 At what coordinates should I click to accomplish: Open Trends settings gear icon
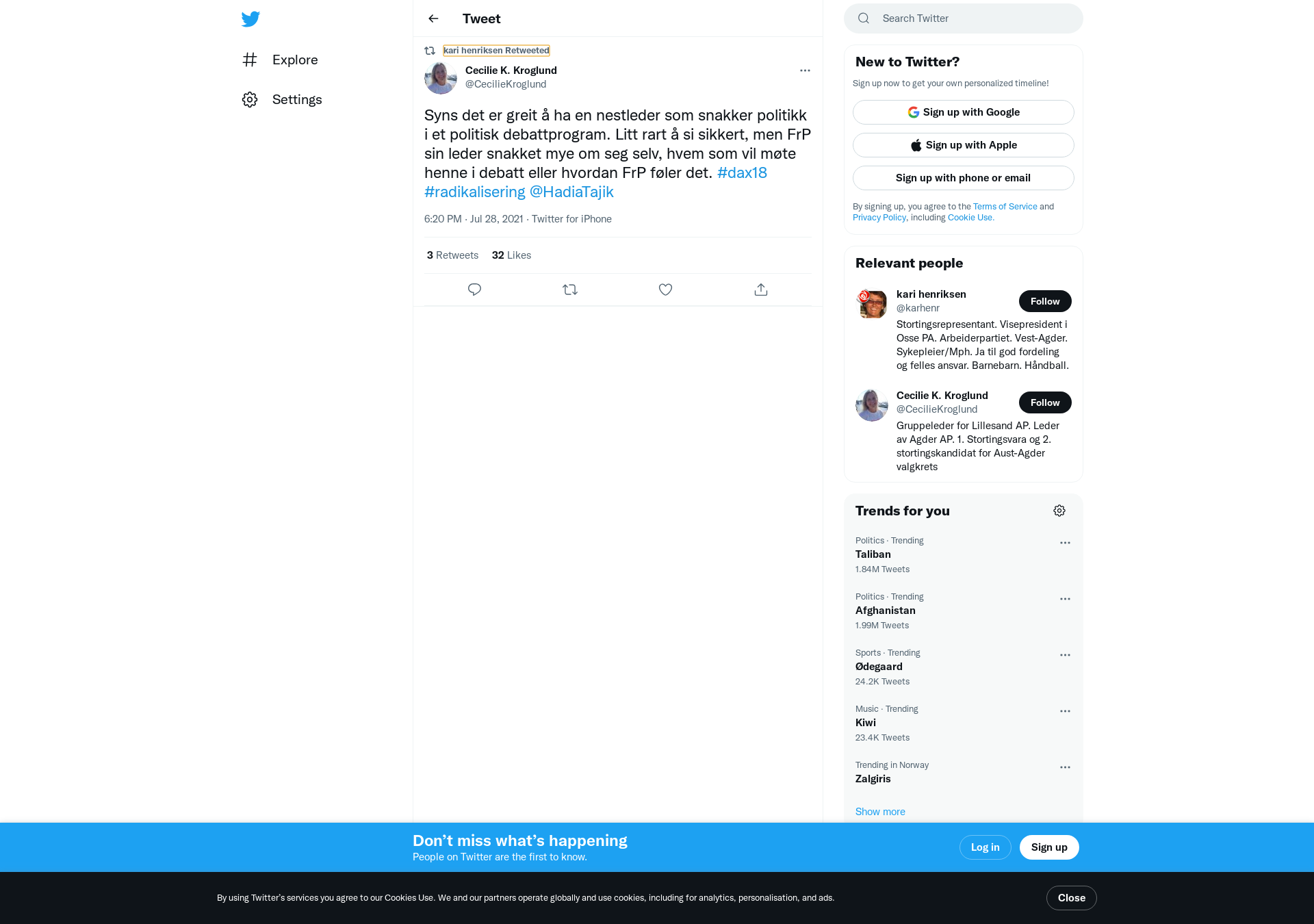1059,511
